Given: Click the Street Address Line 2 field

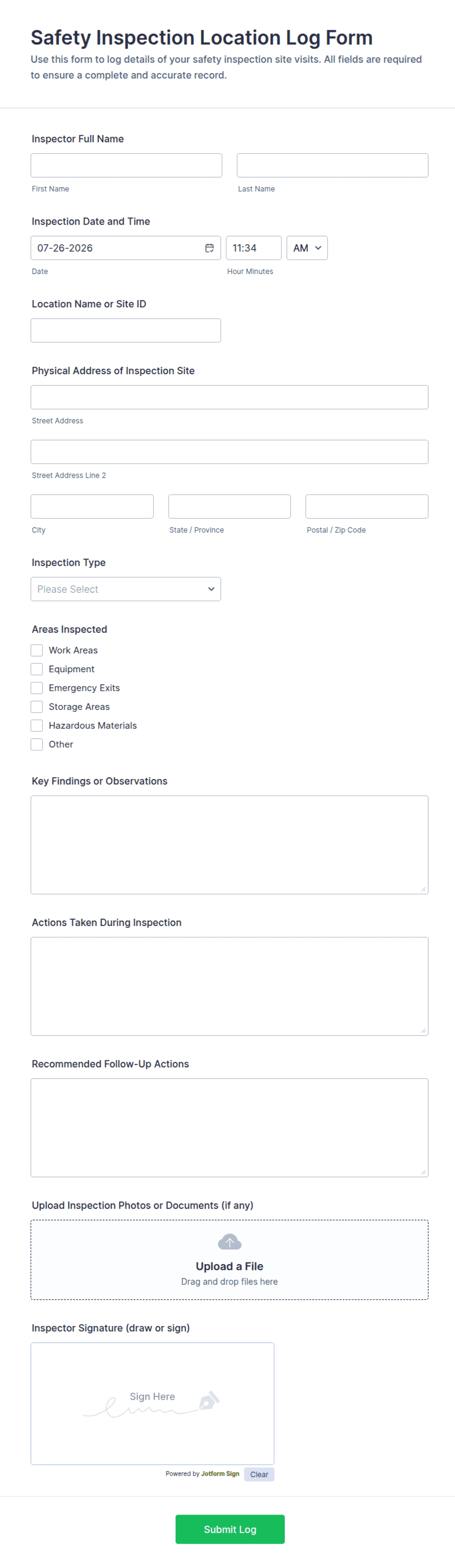Looking at the screenshot, I should (x=229, y=452).
